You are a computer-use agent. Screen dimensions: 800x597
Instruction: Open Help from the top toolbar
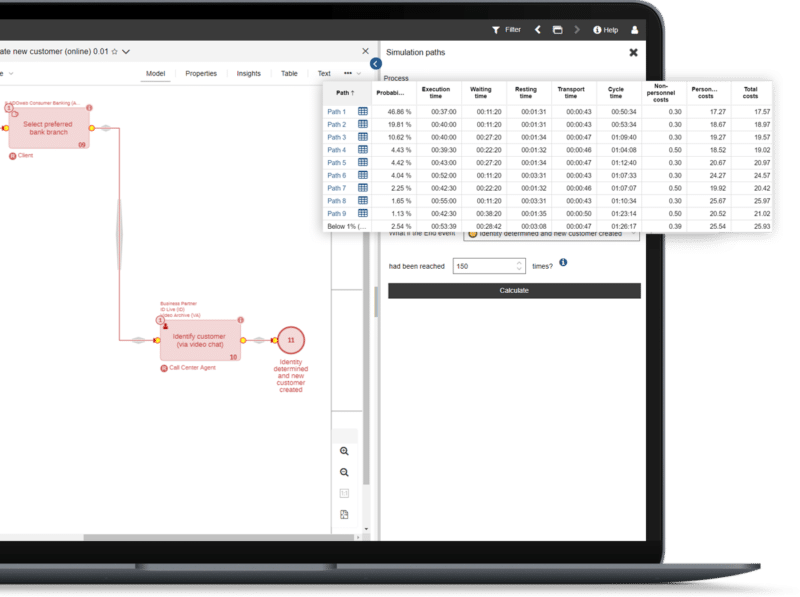point(605,29)
